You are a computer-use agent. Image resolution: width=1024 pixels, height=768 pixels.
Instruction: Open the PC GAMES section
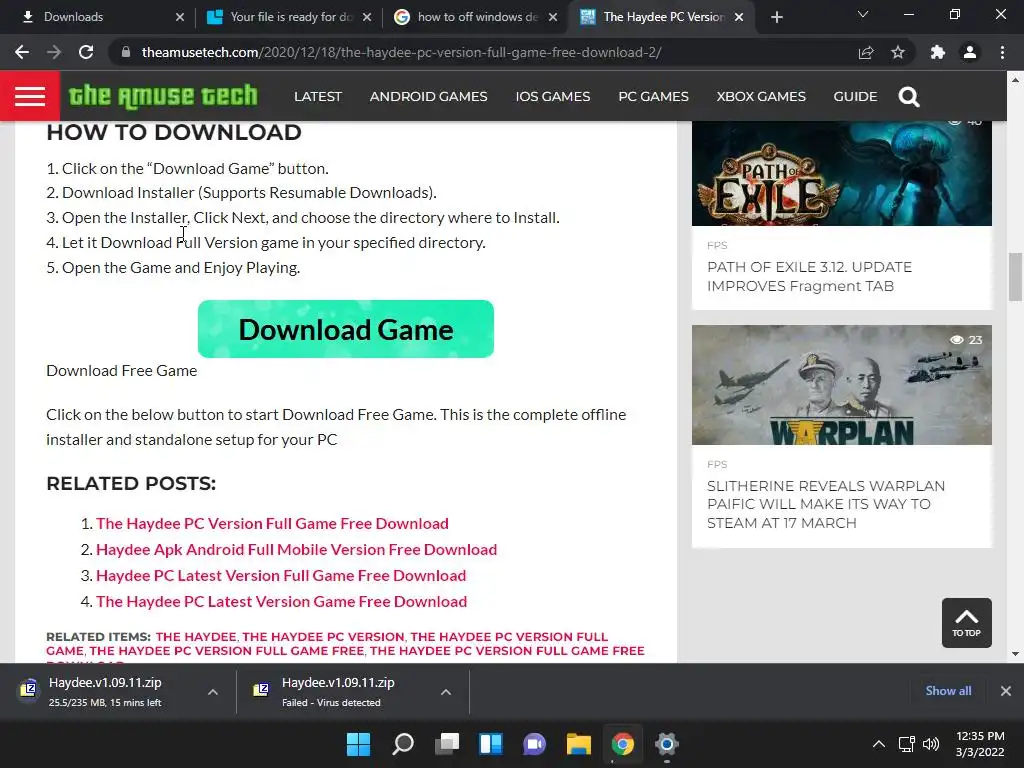[653, 97]
